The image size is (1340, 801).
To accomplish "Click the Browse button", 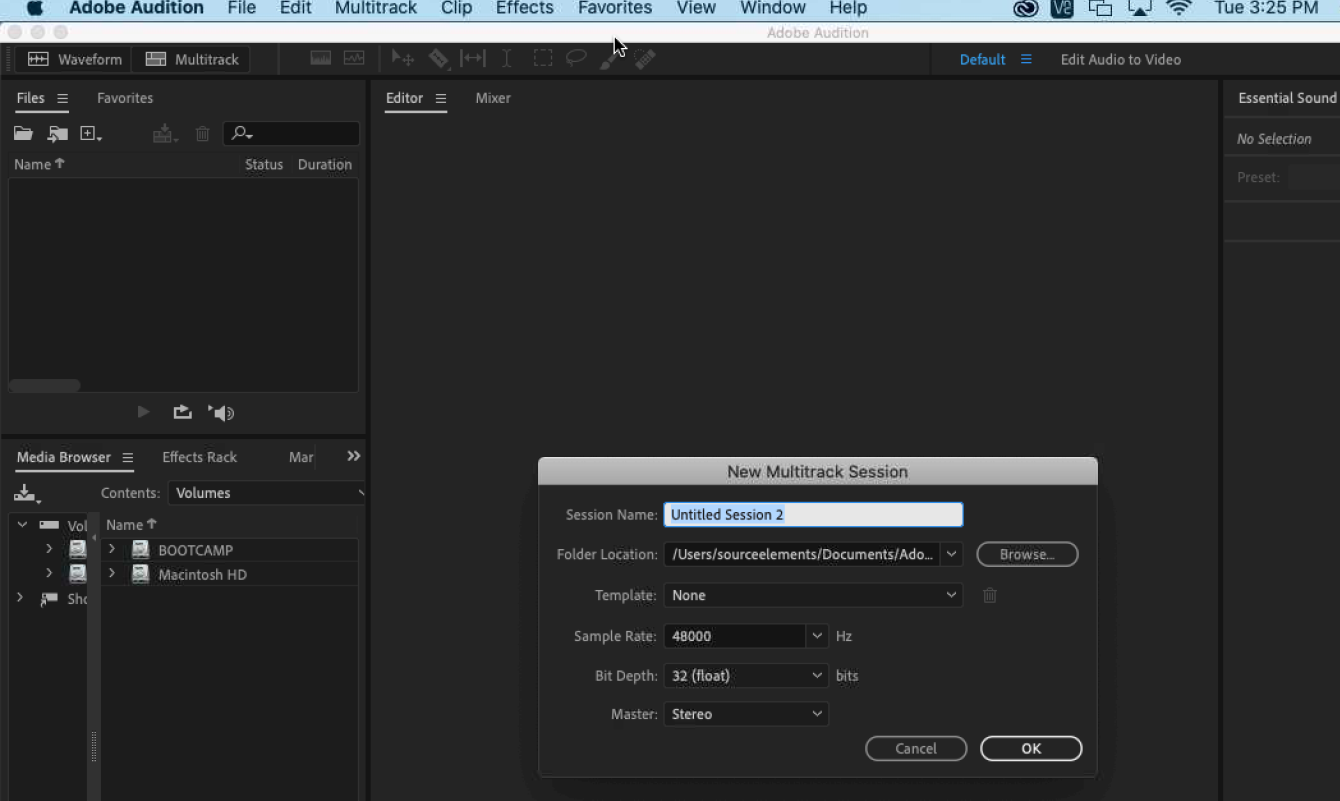I will click(x=1027, y=554).
